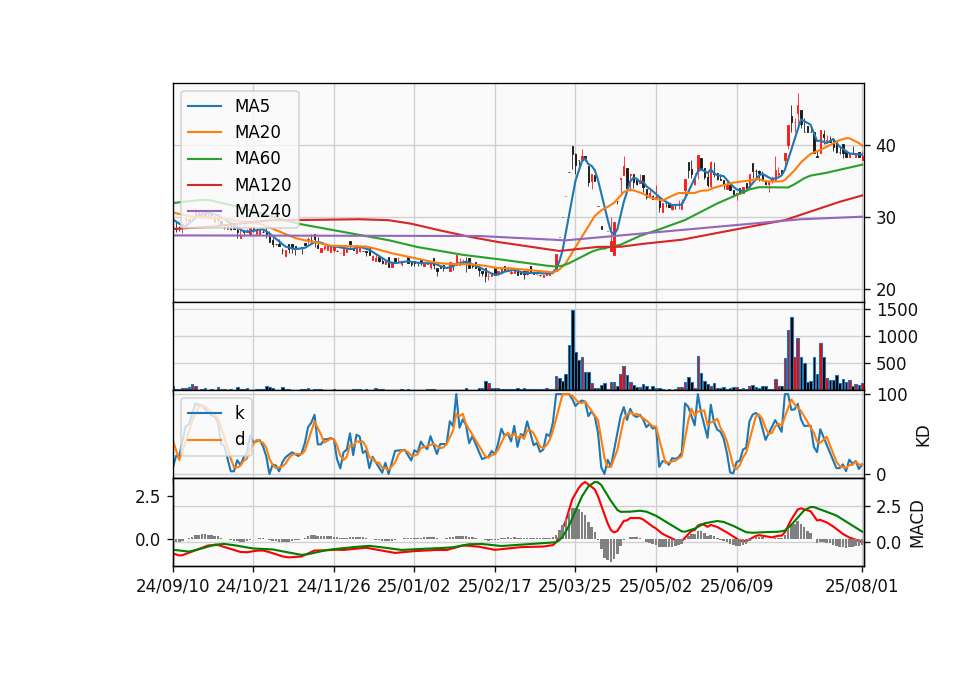The image size is (960, 690).
Task: Click the 24/10/21 date axis label
Action: coord(253,586)
